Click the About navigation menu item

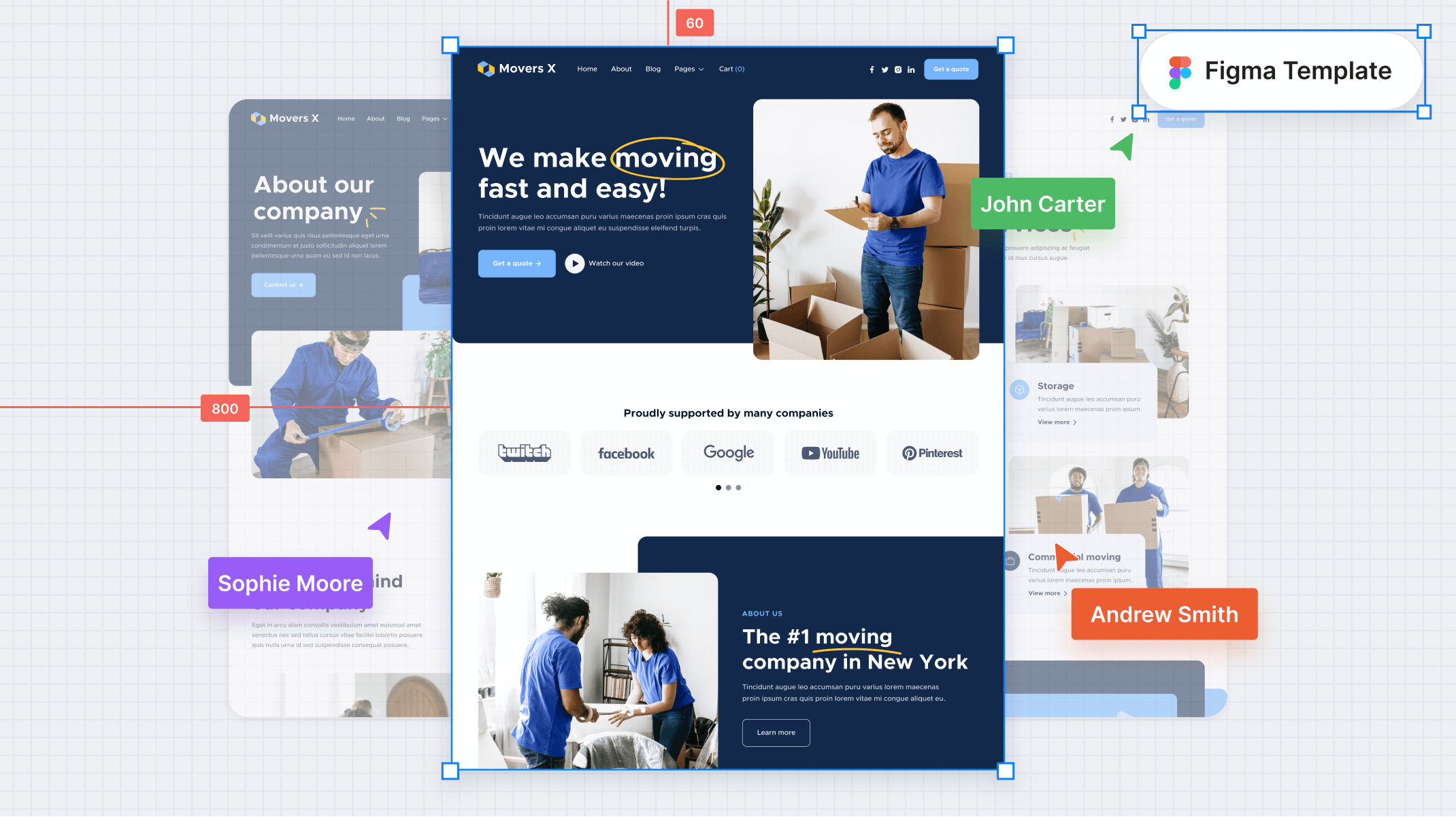[x=621, y=69]
